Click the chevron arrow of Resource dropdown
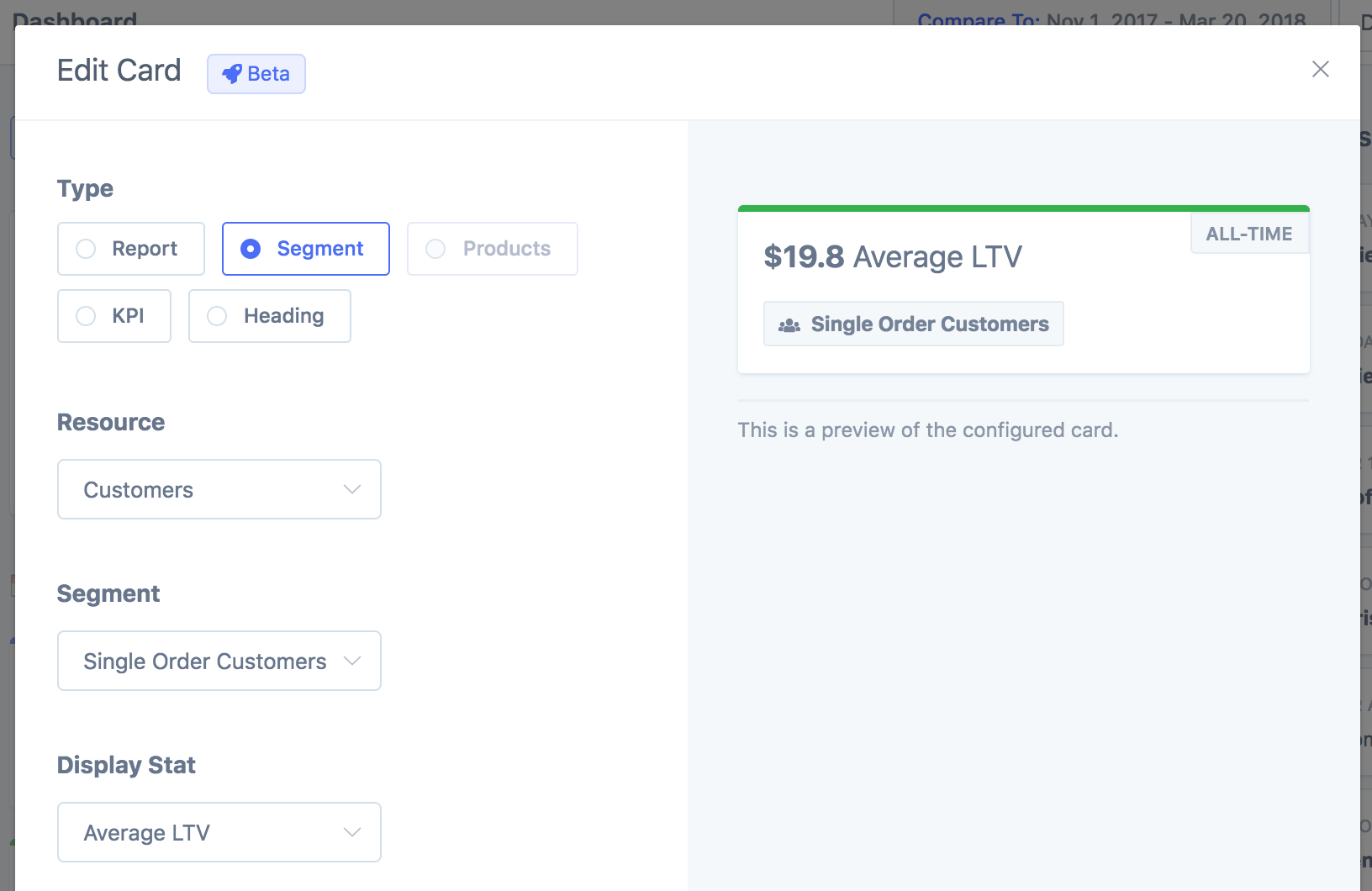This screenshot has width=1372, height=891. pos(352,489)
